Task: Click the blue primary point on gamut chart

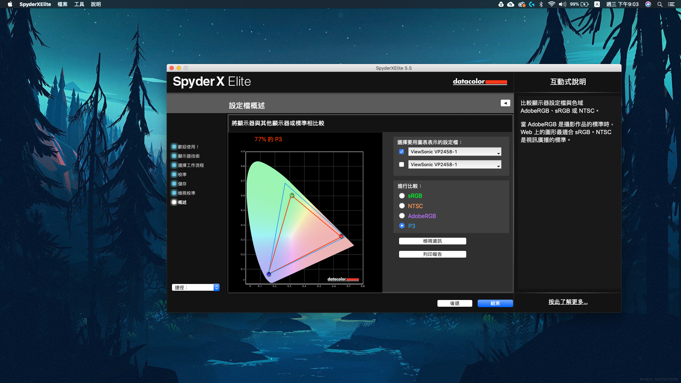Action: click(269, 274)
